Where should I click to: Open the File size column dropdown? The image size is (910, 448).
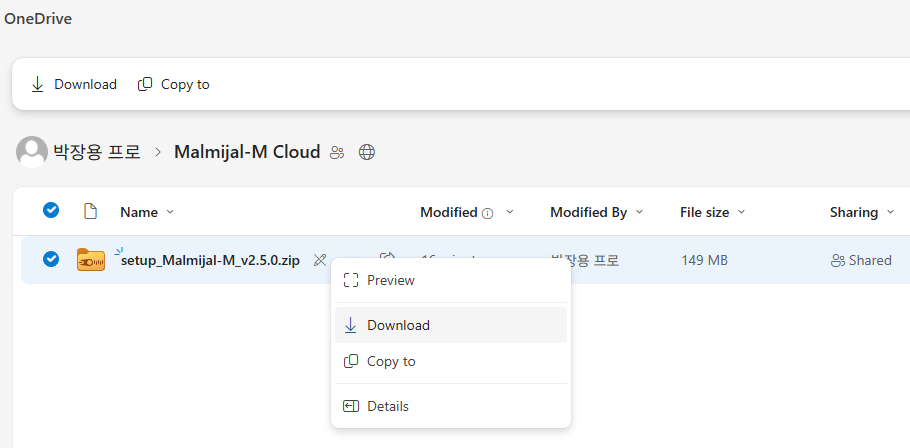[742, 212]
